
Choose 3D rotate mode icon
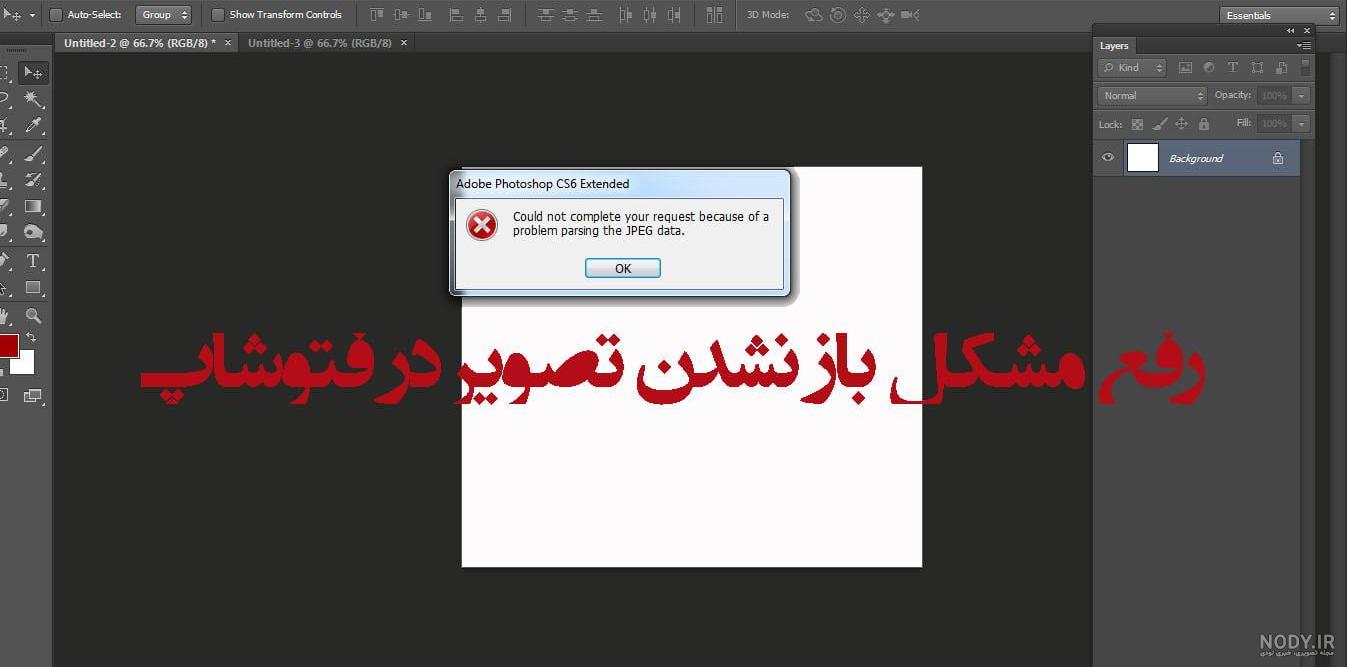pos(814,15)
